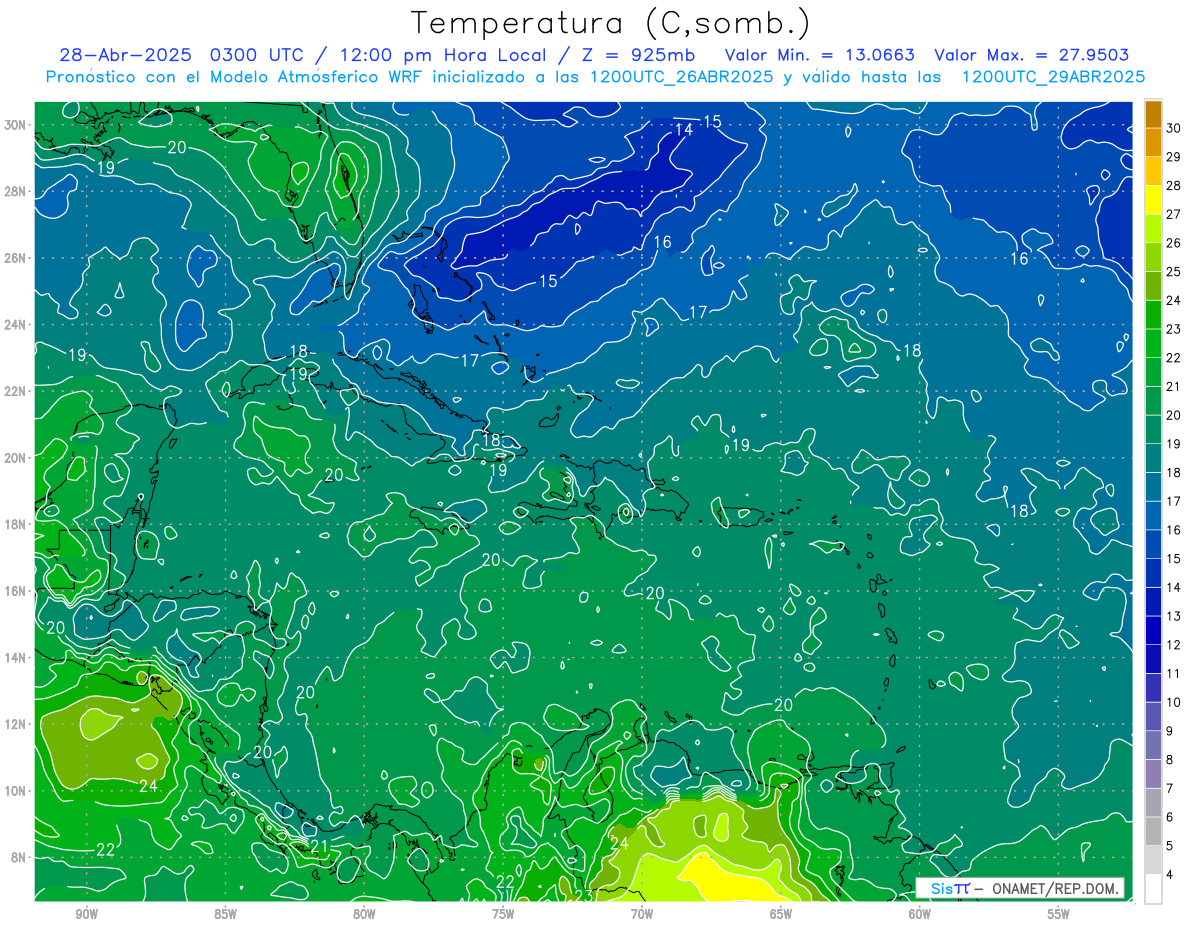Click colorbar scale label "27"
The image size is (1200, 927).
coord(1174,214)
